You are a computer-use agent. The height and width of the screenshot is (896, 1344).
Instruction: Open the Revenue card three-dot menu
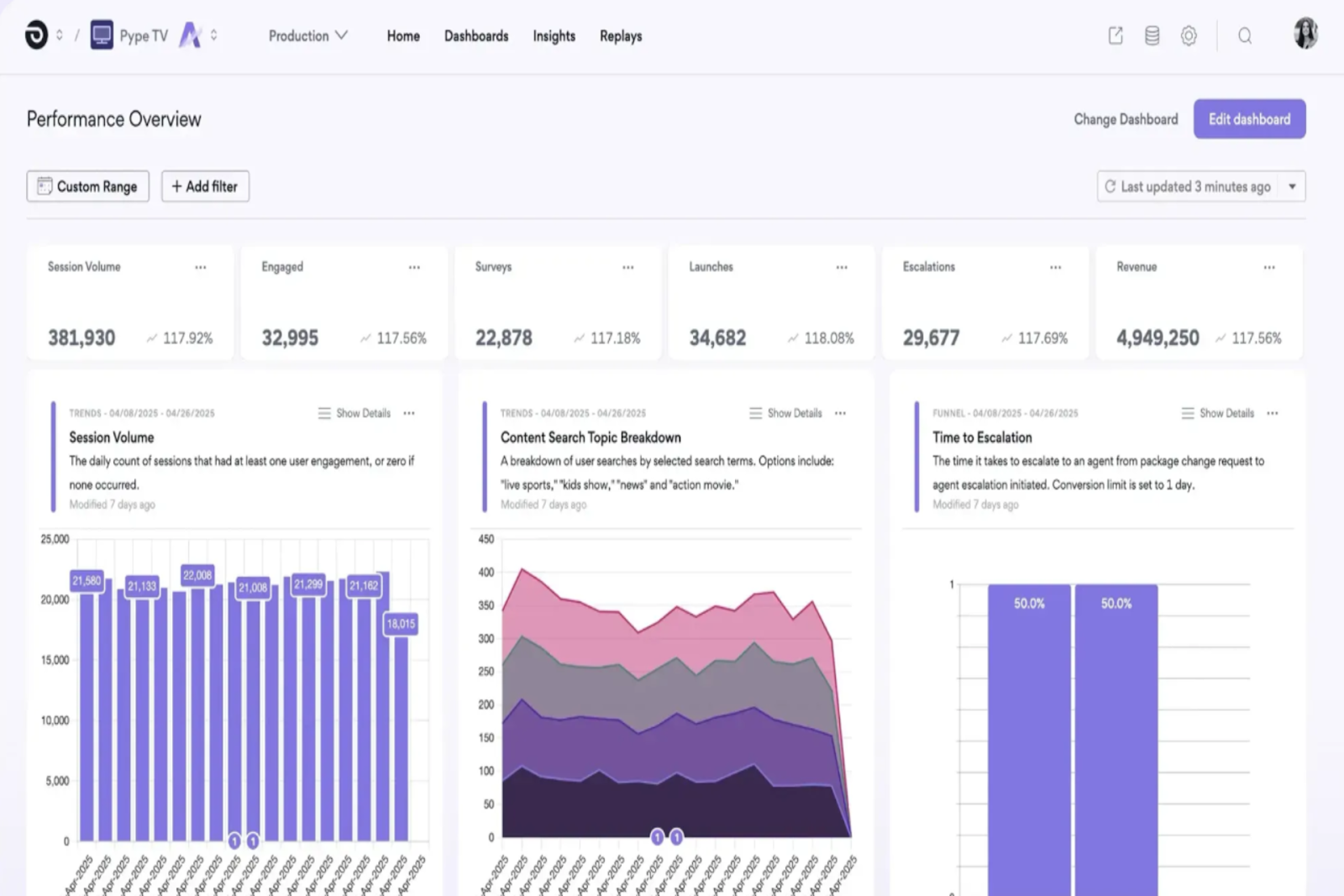click(x=1269, y=267)
